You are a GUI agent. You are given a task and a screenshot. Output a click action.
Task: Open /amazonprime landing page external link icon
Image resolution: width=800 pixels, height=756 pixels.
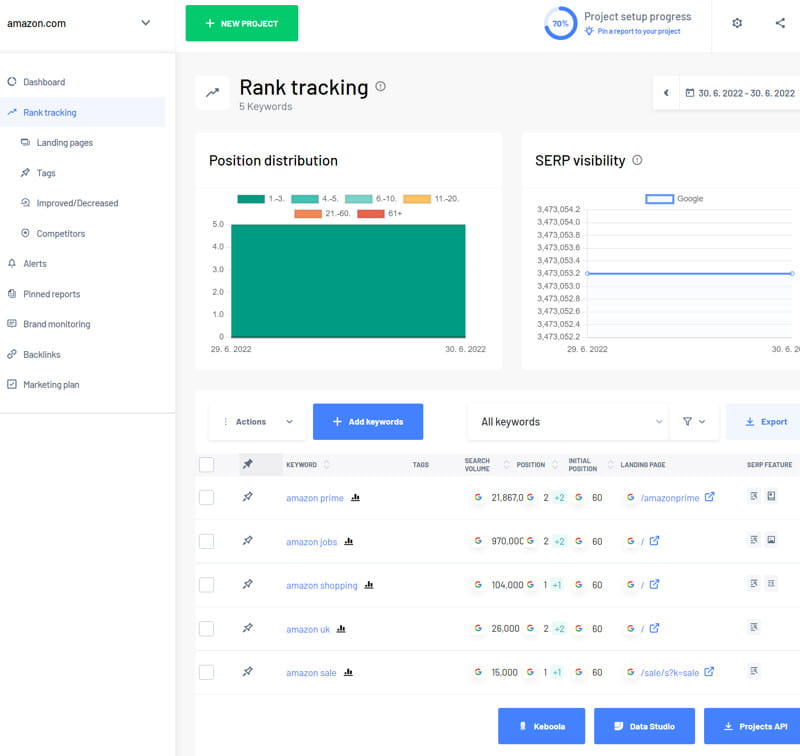point(709,497)
